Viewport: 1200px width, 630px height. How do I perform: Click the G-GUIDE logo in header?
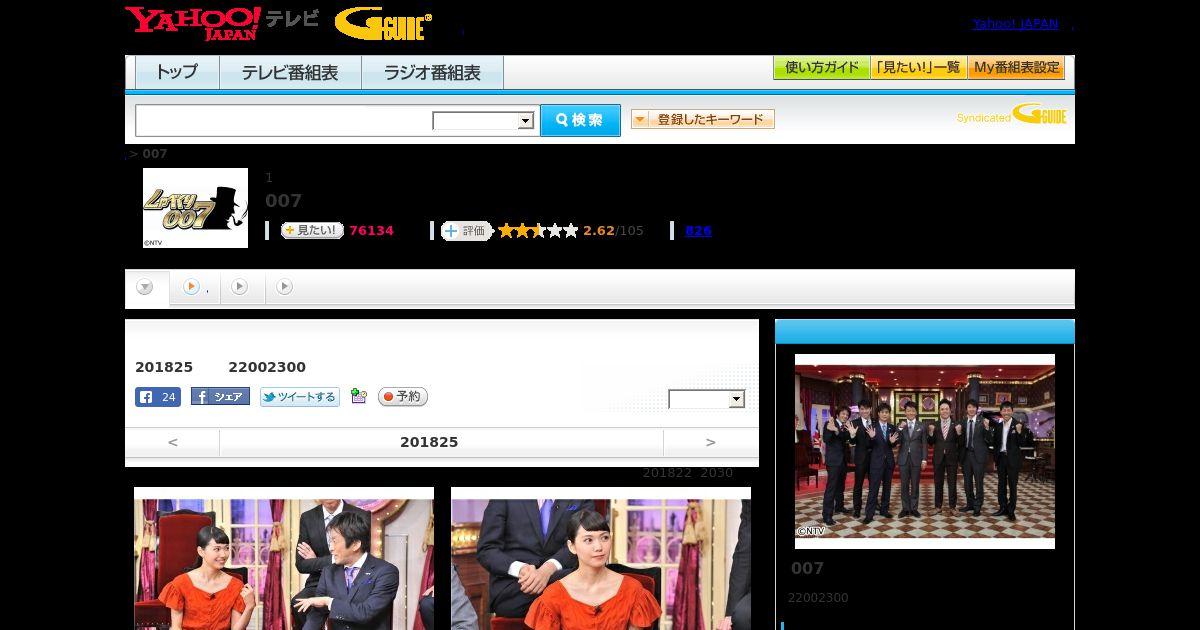tap(383, 24)
